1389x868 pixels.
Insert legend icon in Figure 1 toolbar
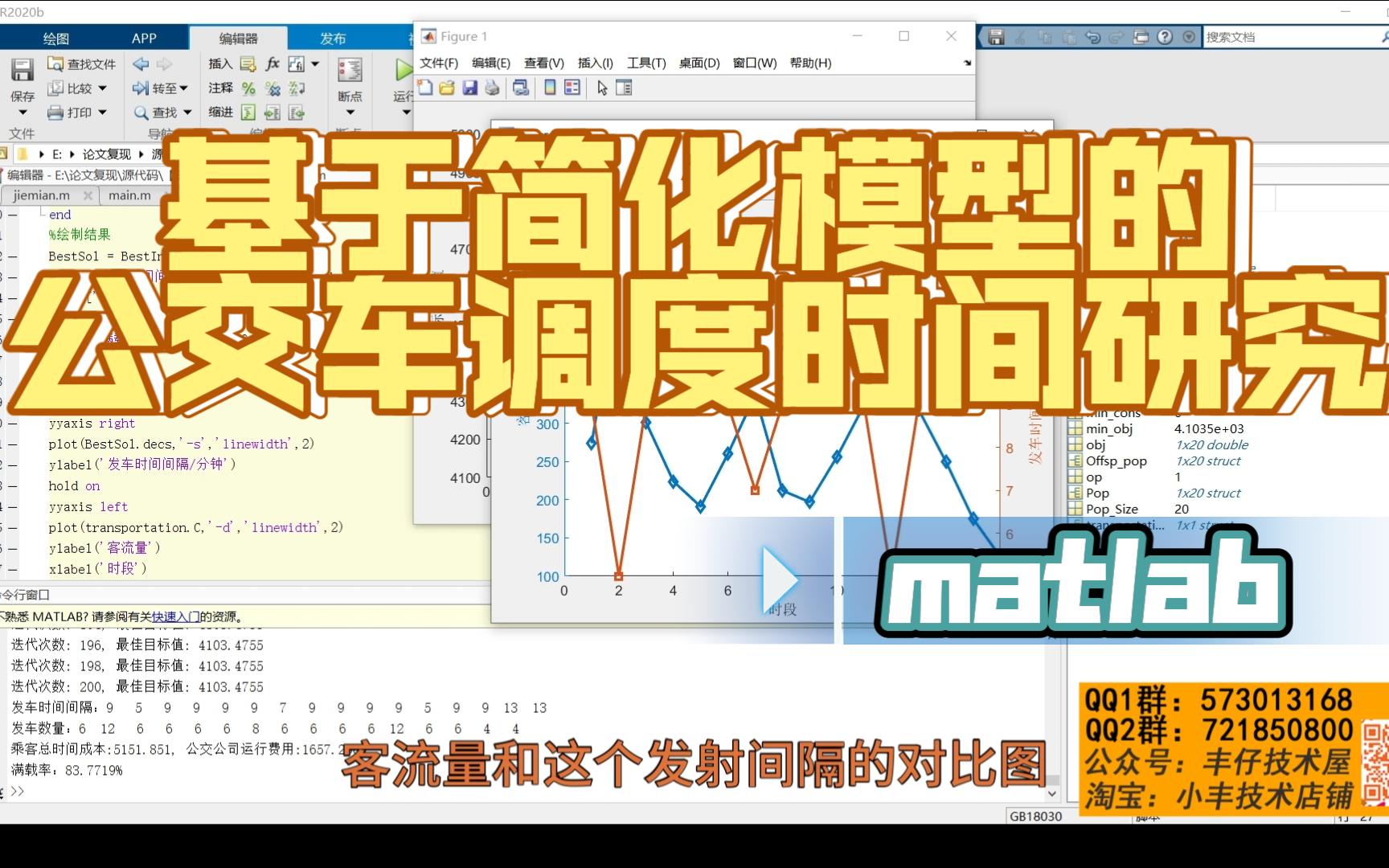[572, 88]
